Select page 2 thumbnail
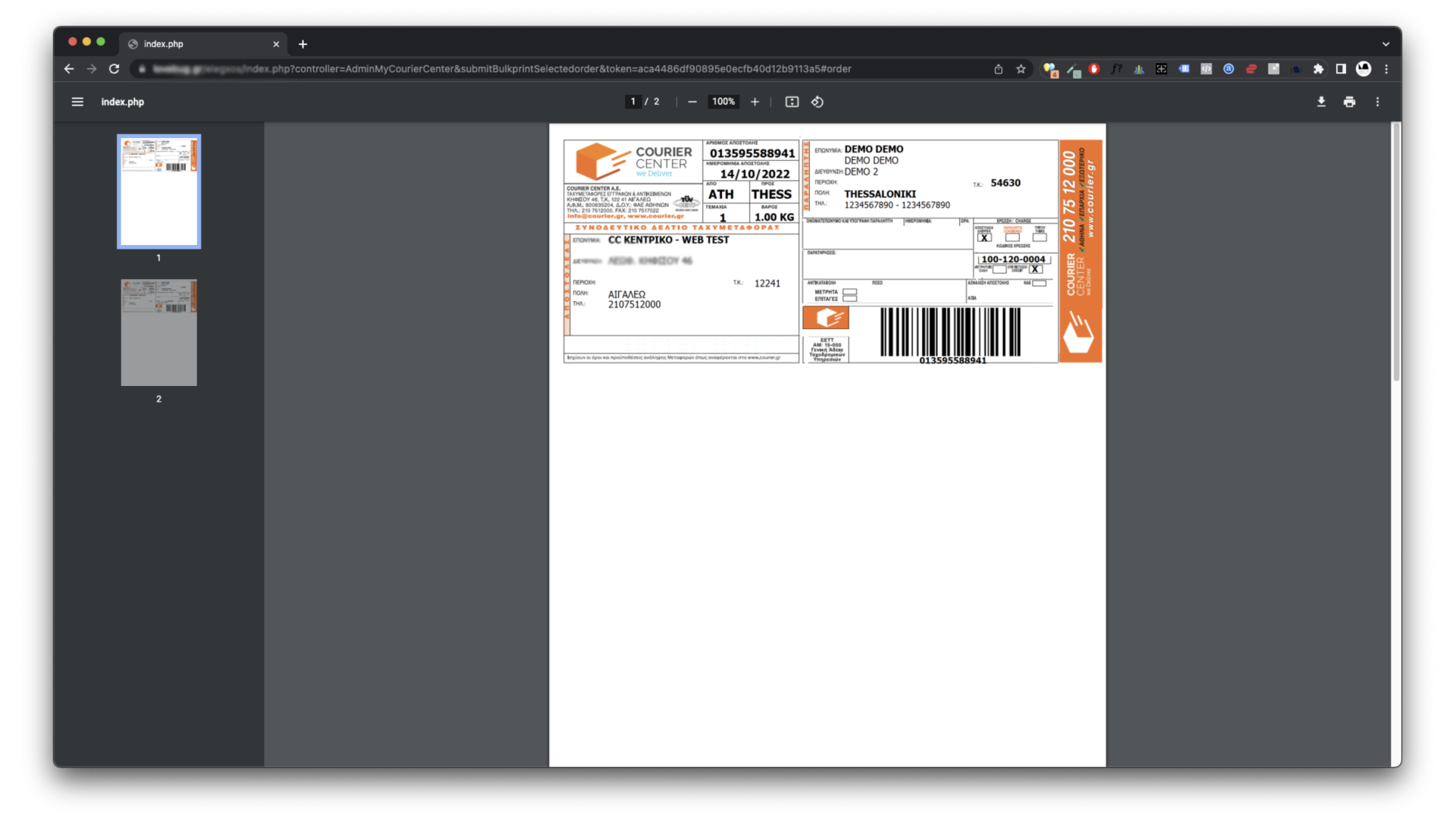The image size is (1456, 819). (x=158, y=332)
